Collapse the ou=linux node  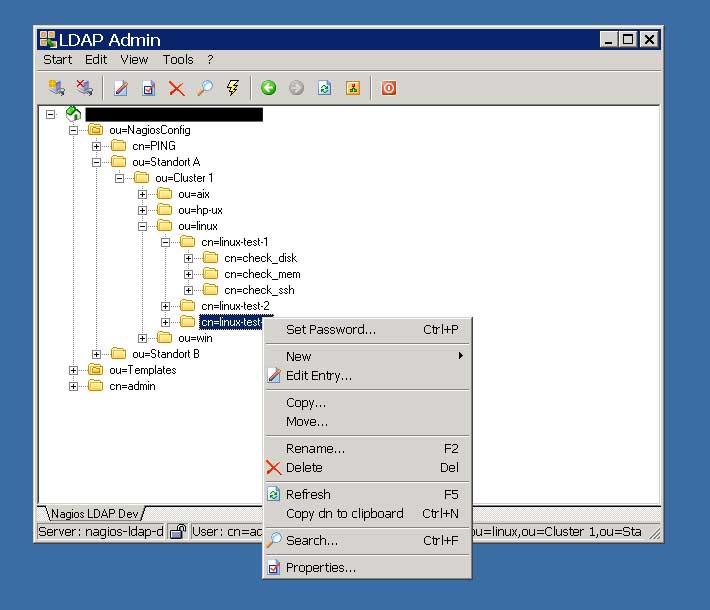click(142, 226)
